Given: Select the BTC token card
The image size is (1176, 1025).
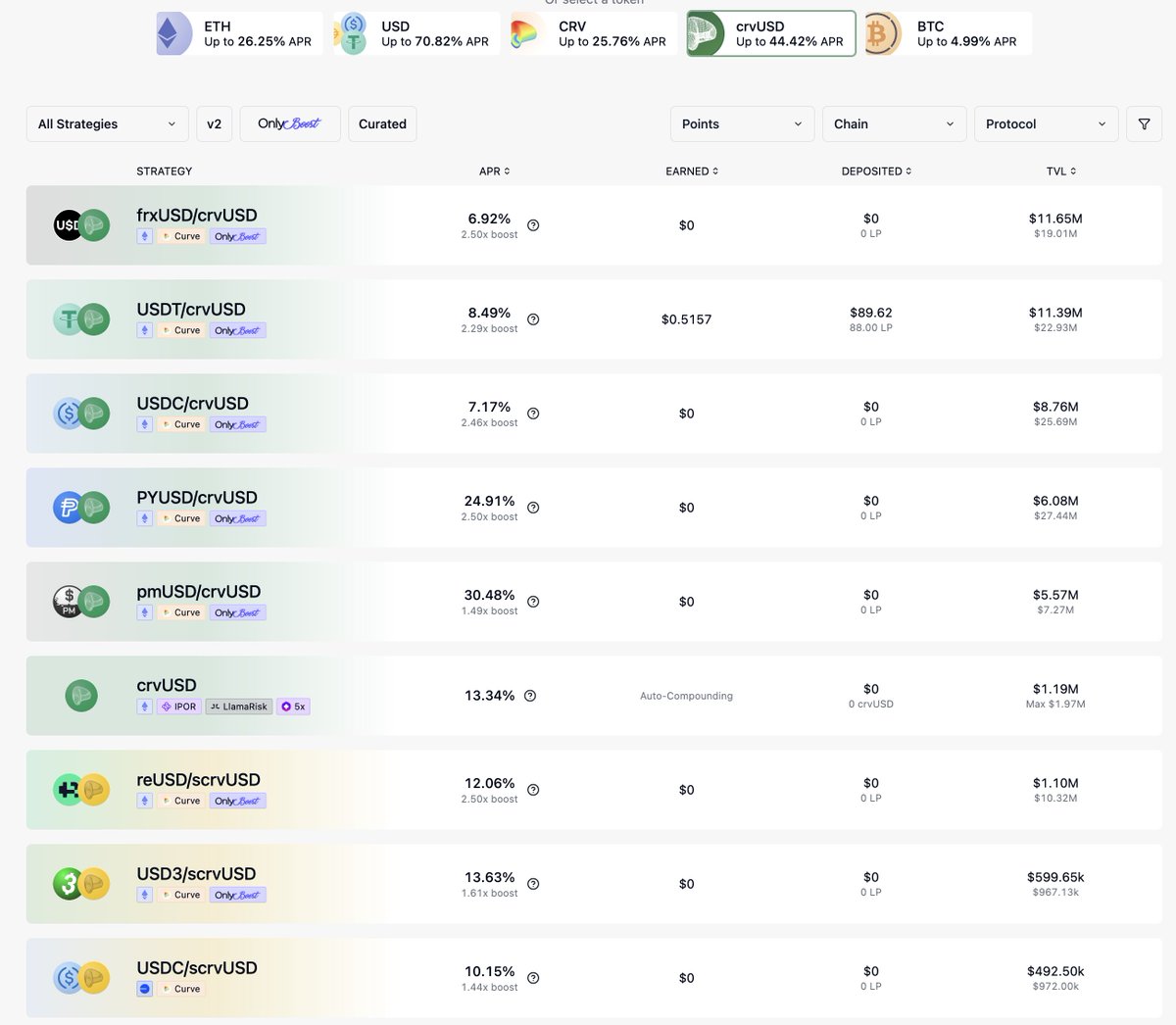Looking at the screenshot, I should coord(949,34).
